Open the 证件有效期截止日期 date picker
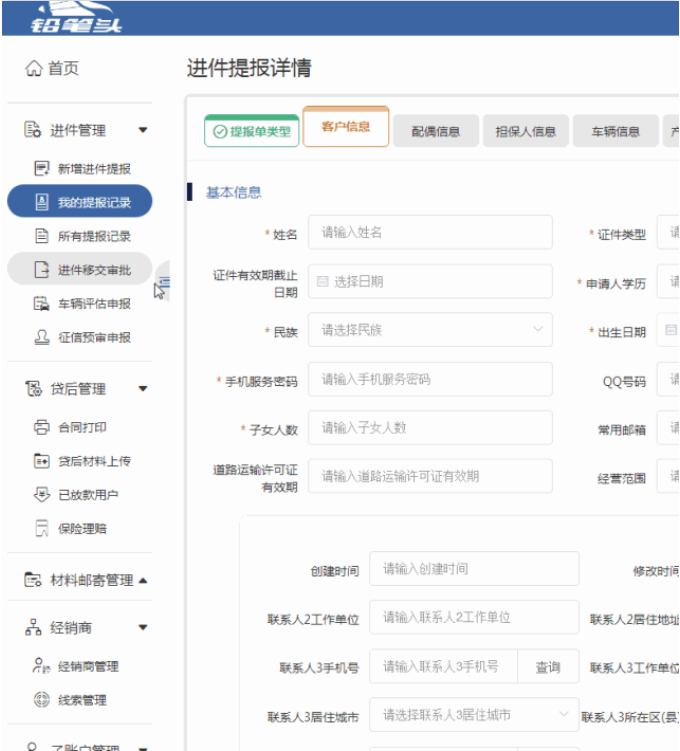The height and width of the screenshot is (751, 680). [x=430, y=282]
